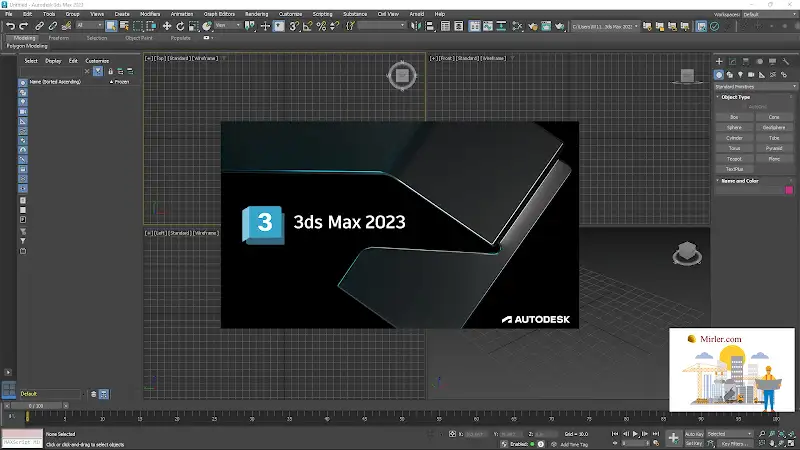Activate the Select and Scale tool

click(x=193, y=26)
